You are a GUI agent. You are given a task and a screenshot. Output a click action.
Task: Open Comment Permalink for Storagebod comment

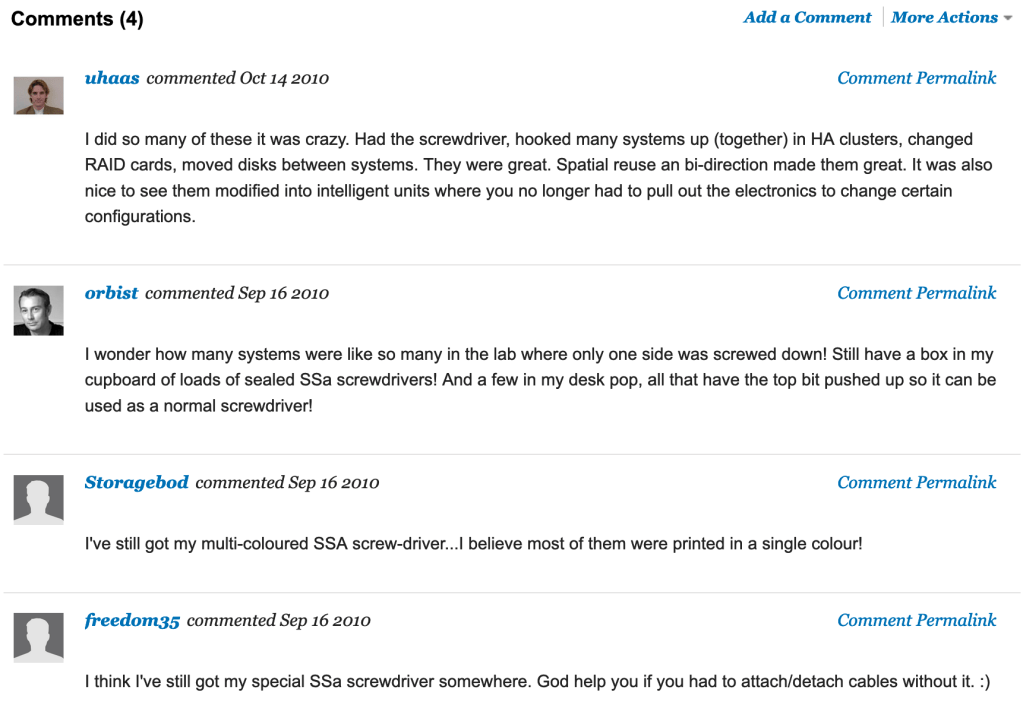[x=916, y=482]
